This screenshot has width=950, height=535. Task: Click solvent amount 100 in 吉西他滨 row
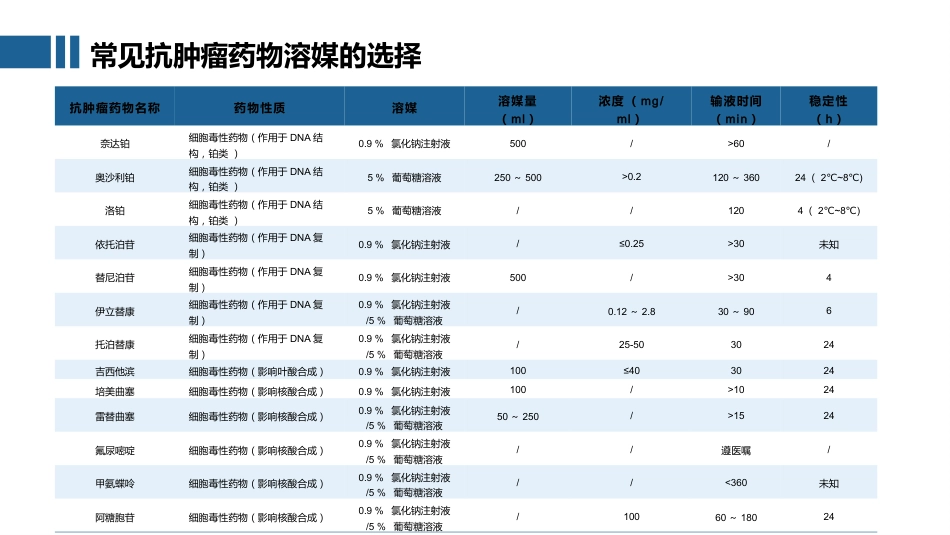click(517, 370)
